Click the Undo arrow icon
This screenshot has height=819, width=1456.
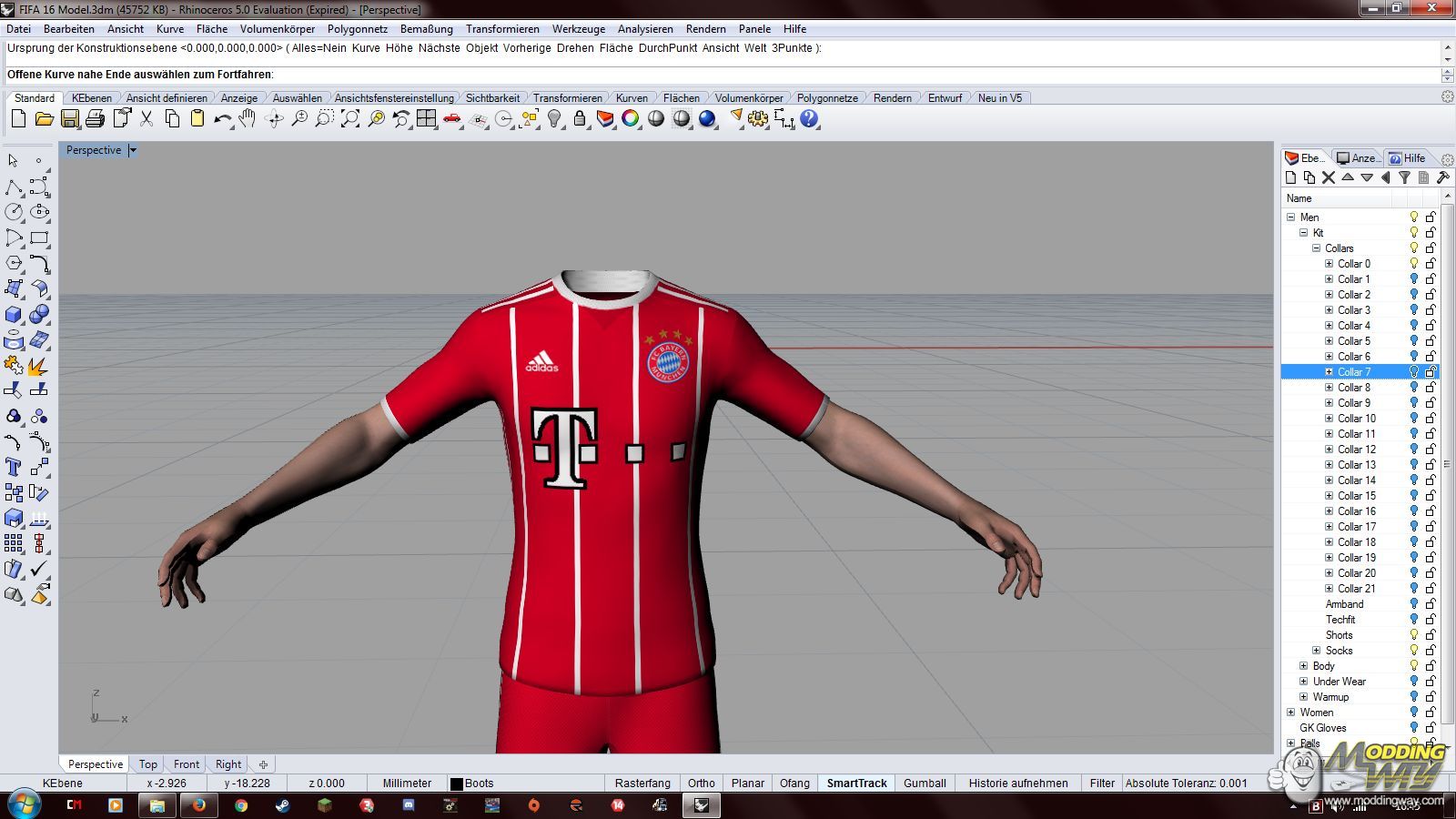point(222,119)
